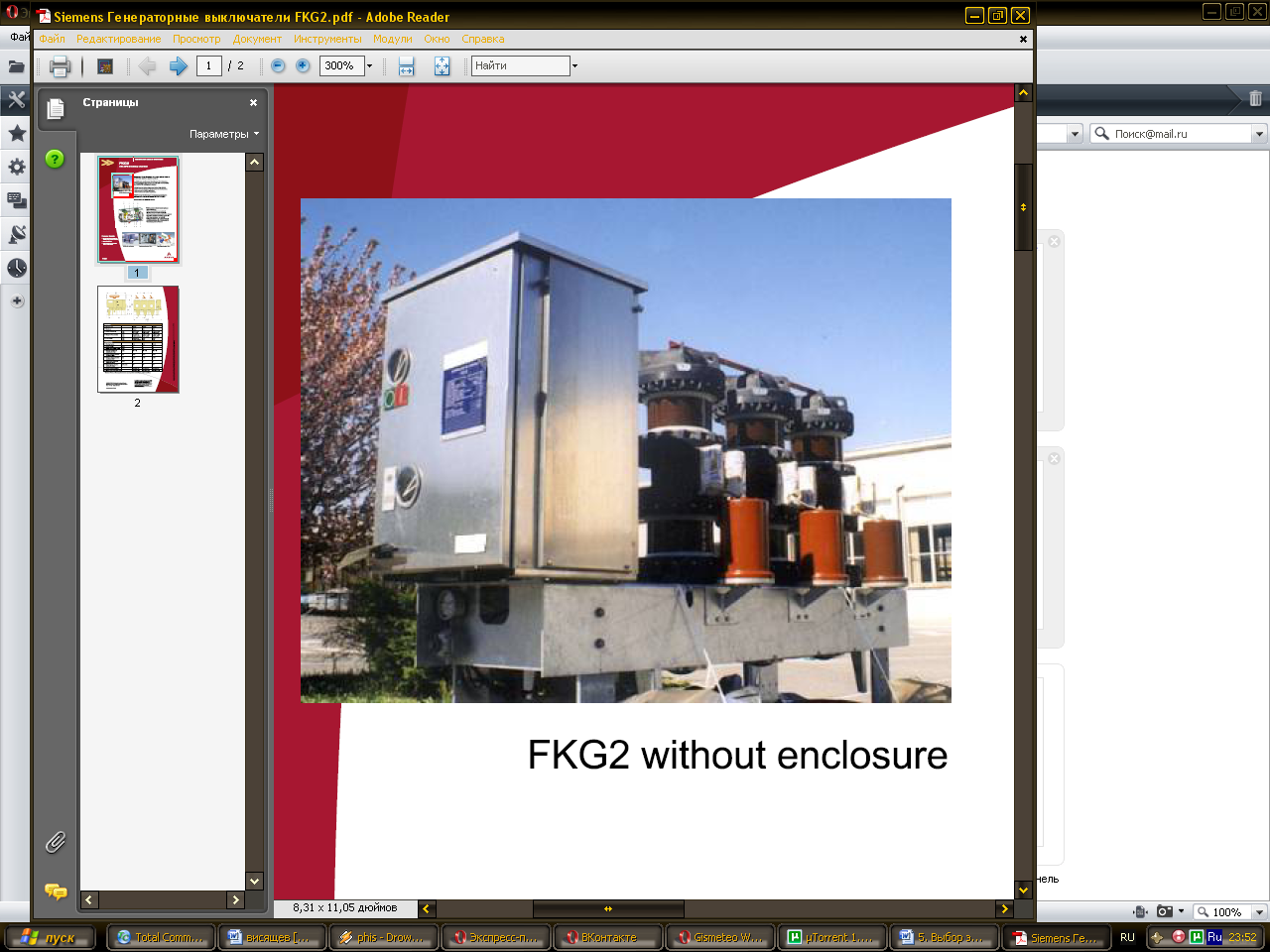The image size is (1270, 952).
Task: Open the Файл menu
Action: [x=52, y=40]
